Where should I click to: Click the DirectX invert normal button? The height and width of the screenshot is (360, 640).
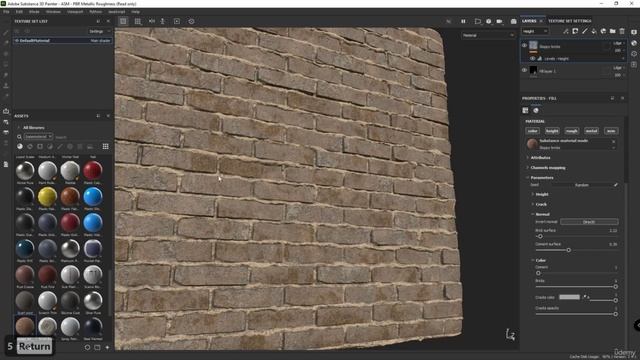[589, 222]
